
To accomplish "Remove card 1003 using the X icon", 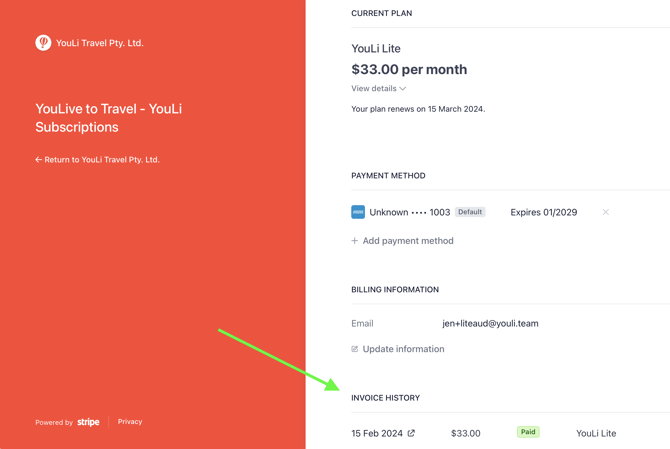I will 605,212.
